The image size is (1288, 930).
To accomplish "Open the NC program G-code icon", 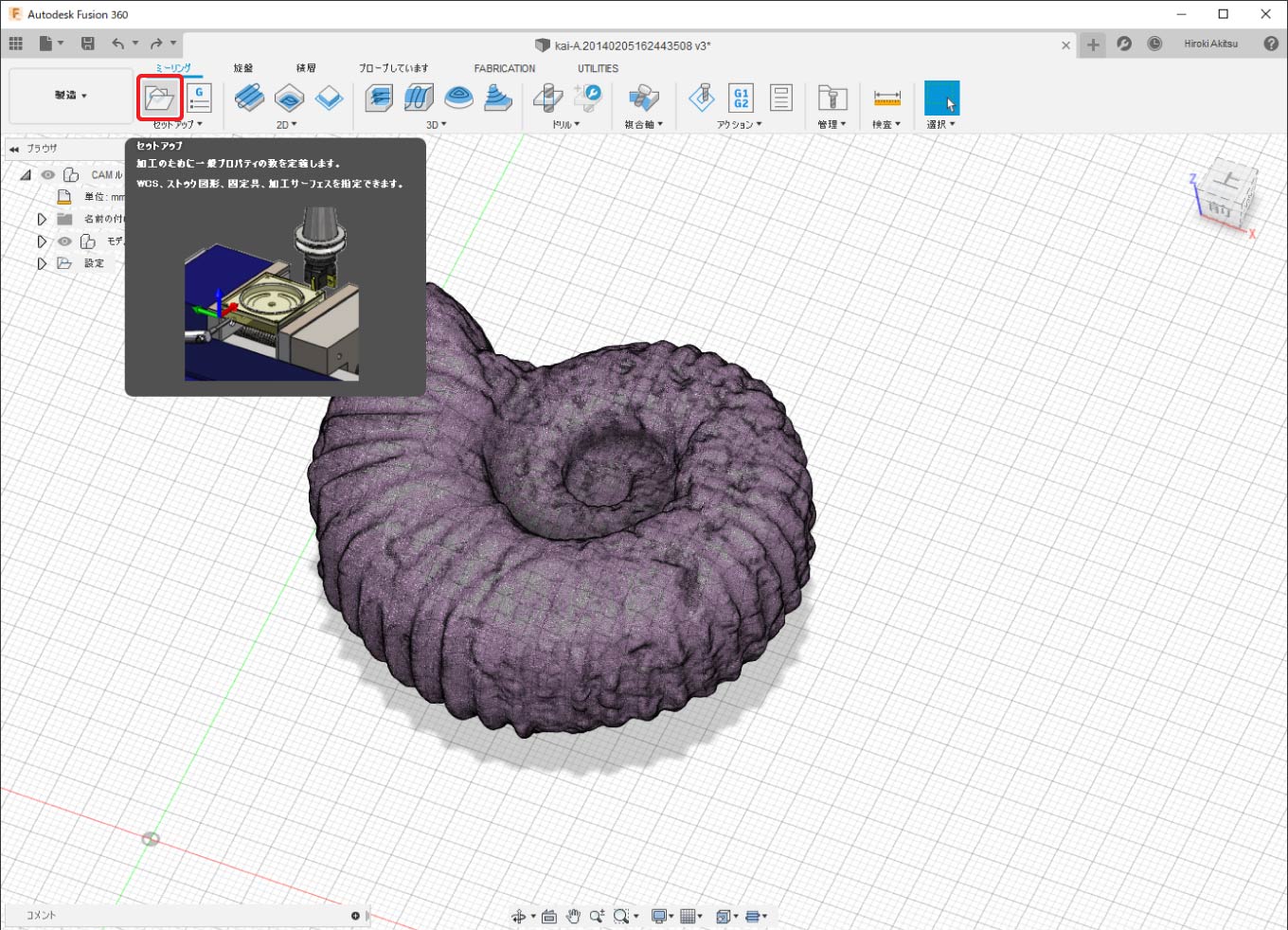I will pos(199,98).
